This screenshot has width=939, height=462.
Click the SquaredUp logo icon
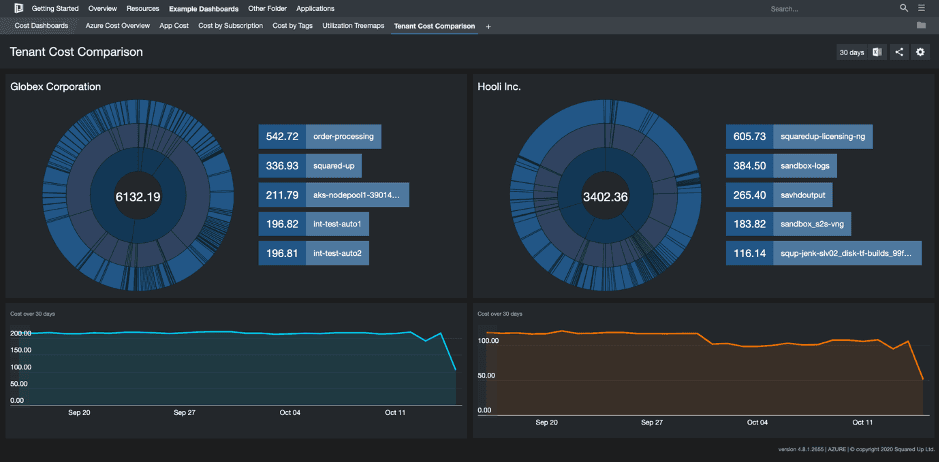tap(19, 8)
